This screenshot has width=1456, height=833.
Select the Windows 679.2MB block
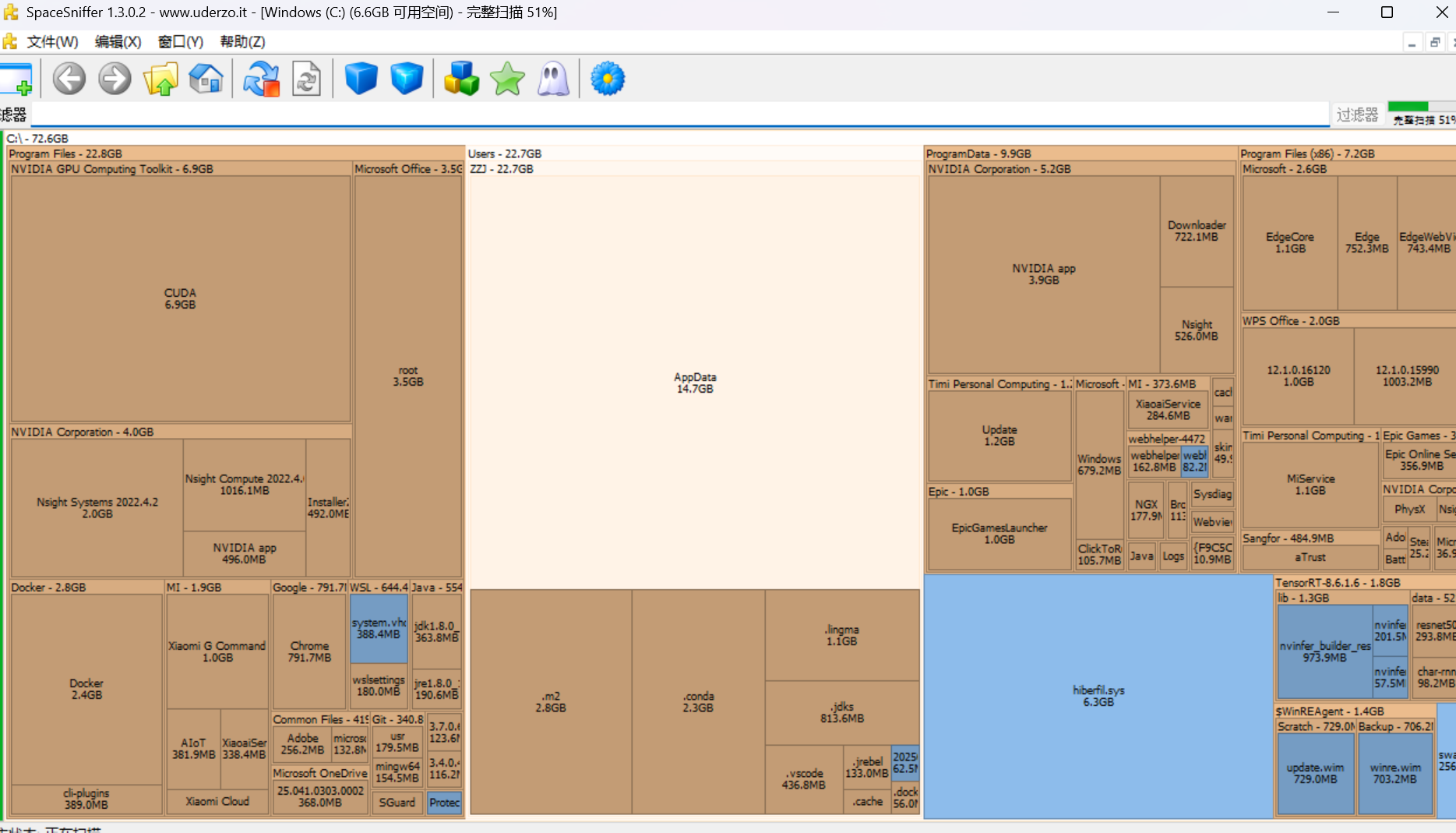[x=1099, y=464]
